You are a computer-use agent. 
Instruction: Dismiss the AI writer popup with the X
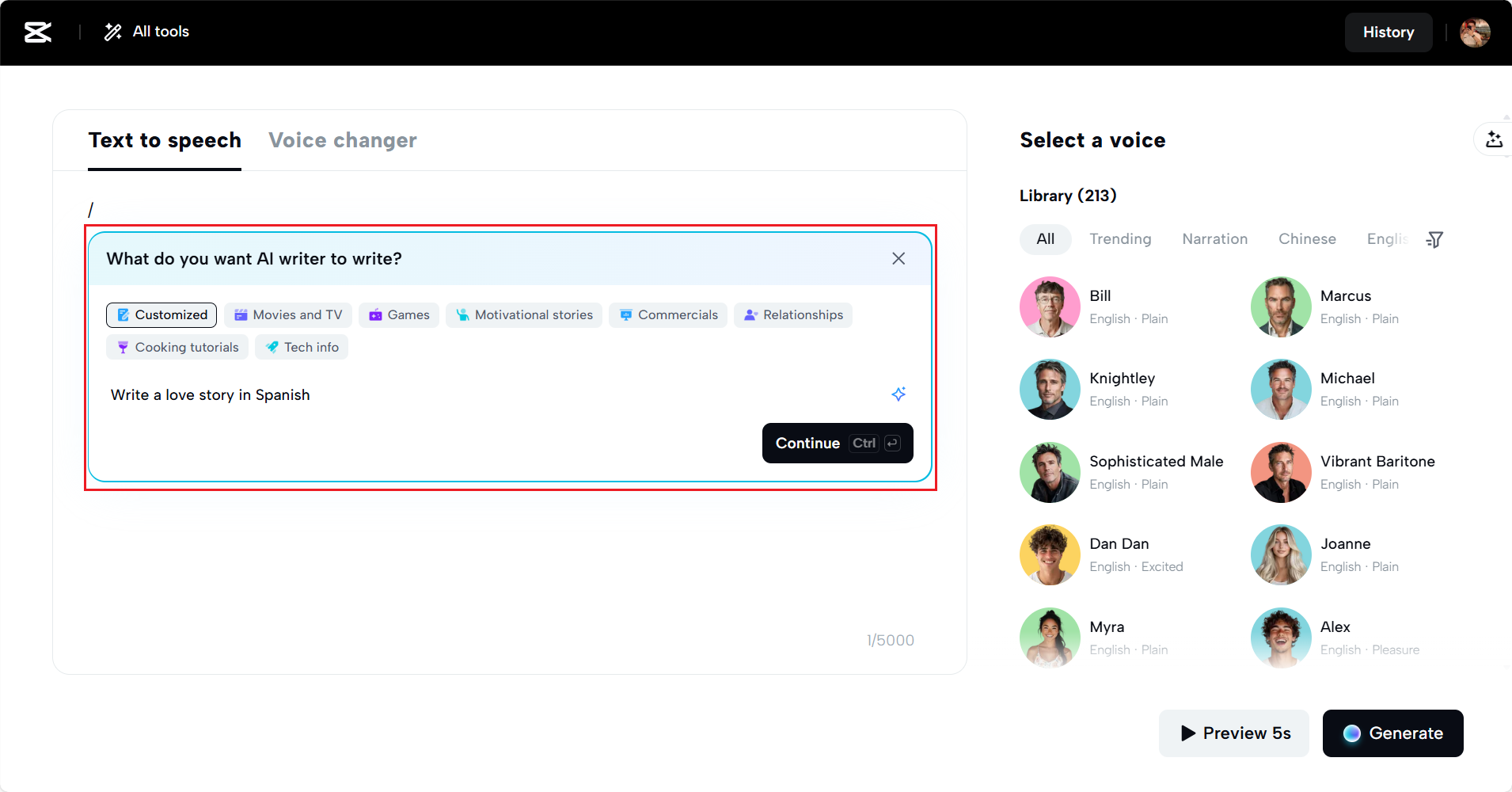[x=898, y=258]
